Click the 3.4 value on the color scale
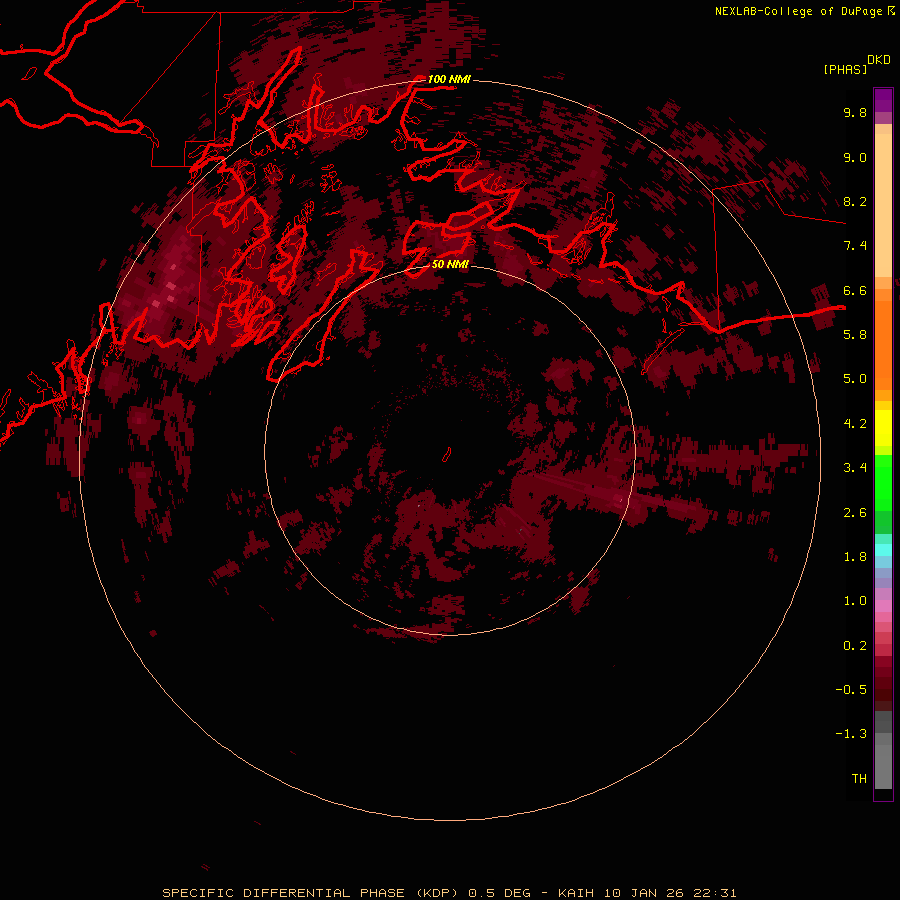 click(x=855, y=468)
